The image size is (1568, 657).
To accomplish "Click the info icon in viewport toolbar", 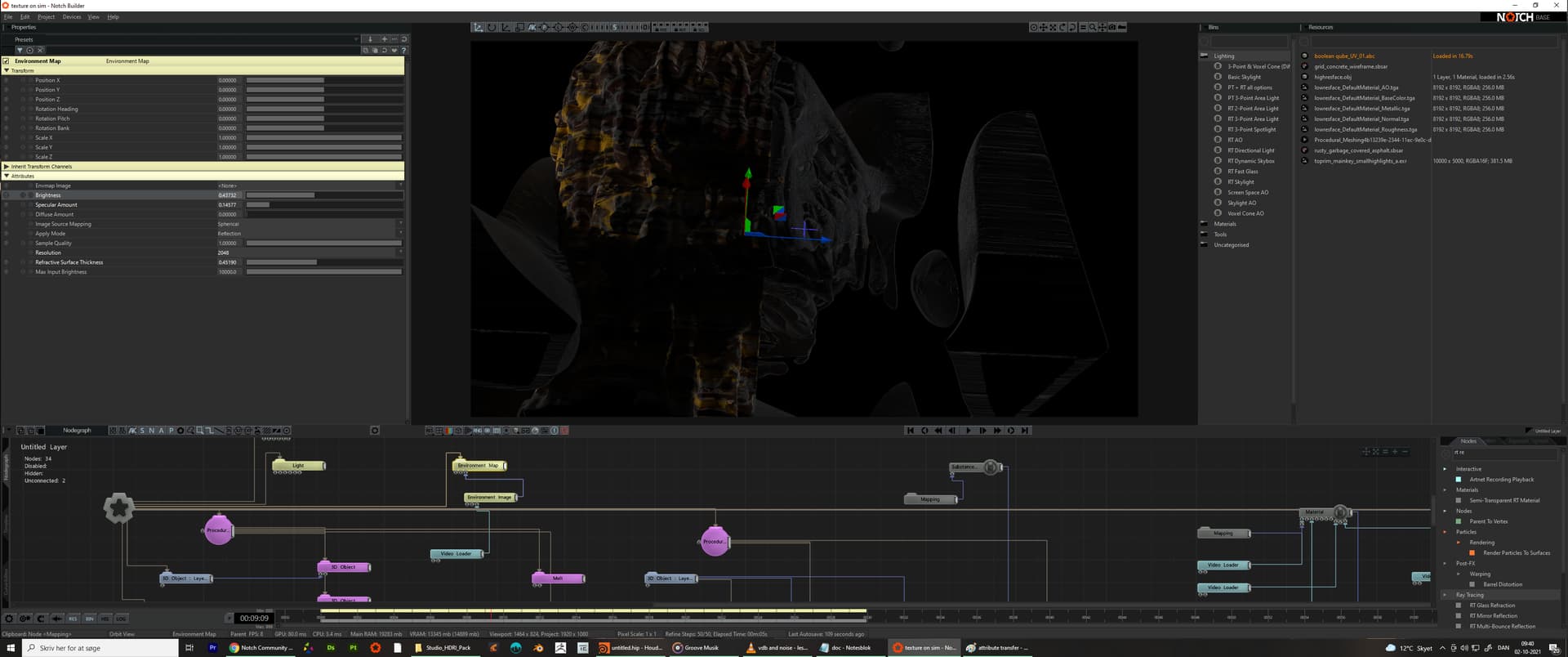I will [555, 431].
